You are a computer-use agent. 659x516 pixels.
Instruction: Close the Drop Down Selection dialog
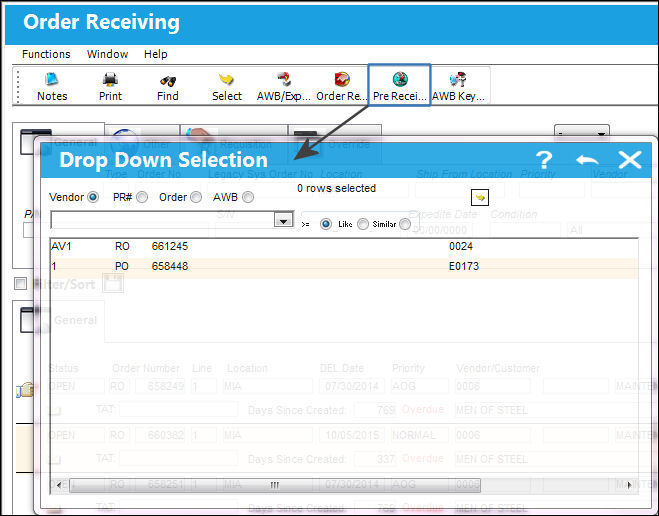(x=630, y=160)
